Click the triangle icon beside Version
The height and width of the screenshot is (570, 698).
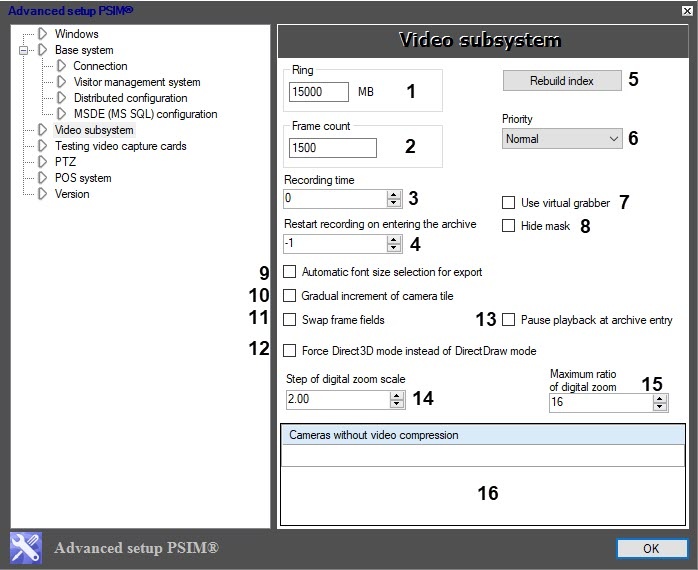tap(43, 194)
